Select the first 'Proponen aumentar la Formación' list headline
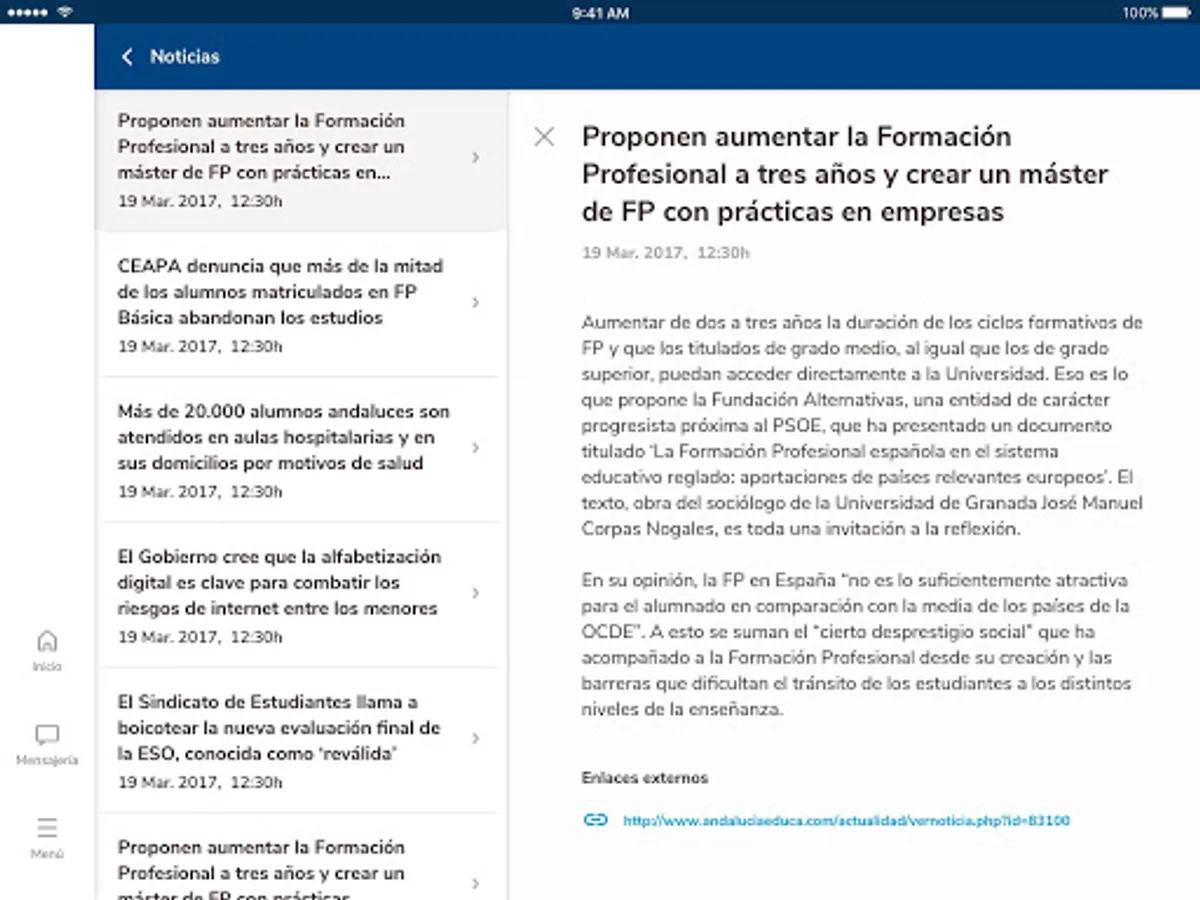This screenshot has width=1200, height=900. [x=261, y=146]
